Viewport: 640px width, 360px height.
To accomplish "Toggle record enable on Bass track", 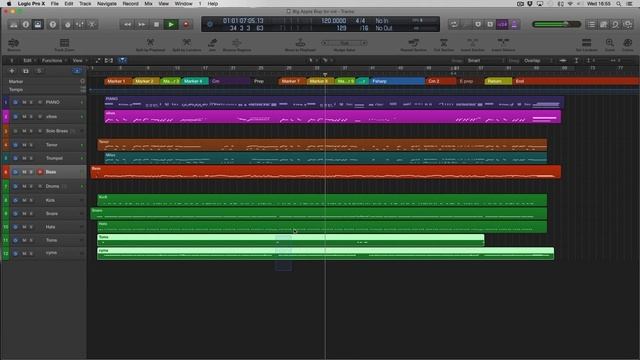I will coord(40,172).
